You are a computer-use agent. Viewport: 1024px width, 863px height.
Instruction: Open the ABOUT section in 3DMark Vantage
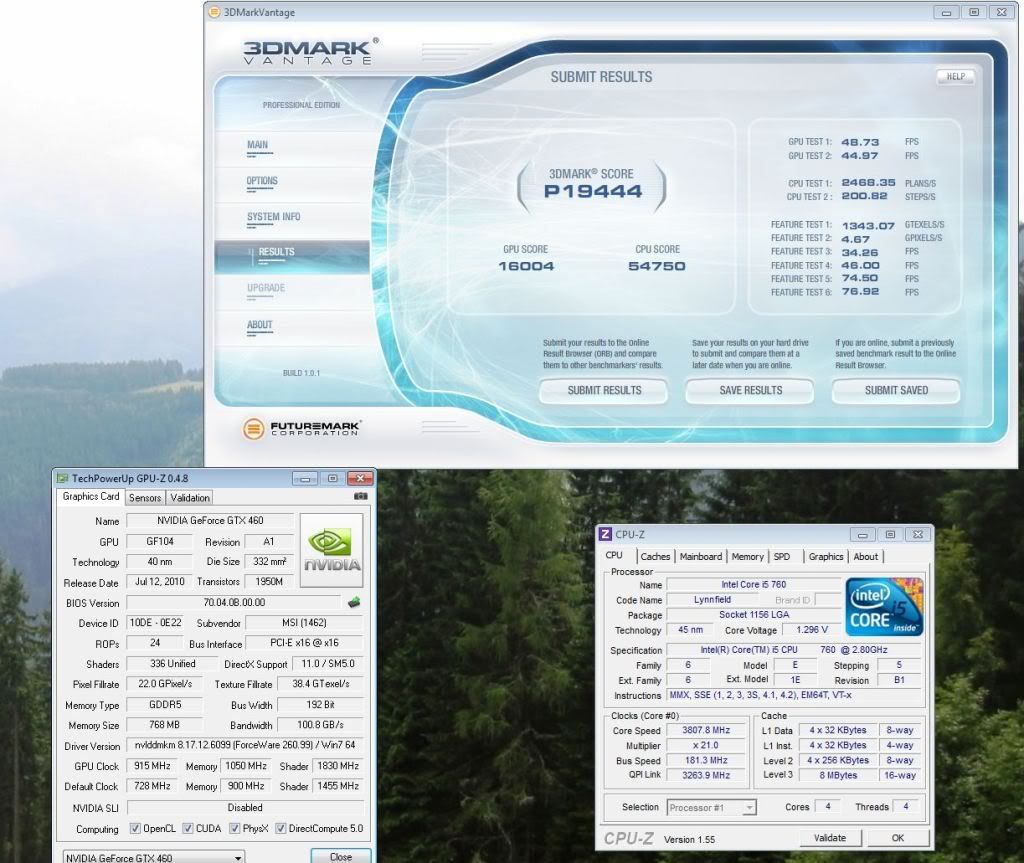(x=259, y=325)
